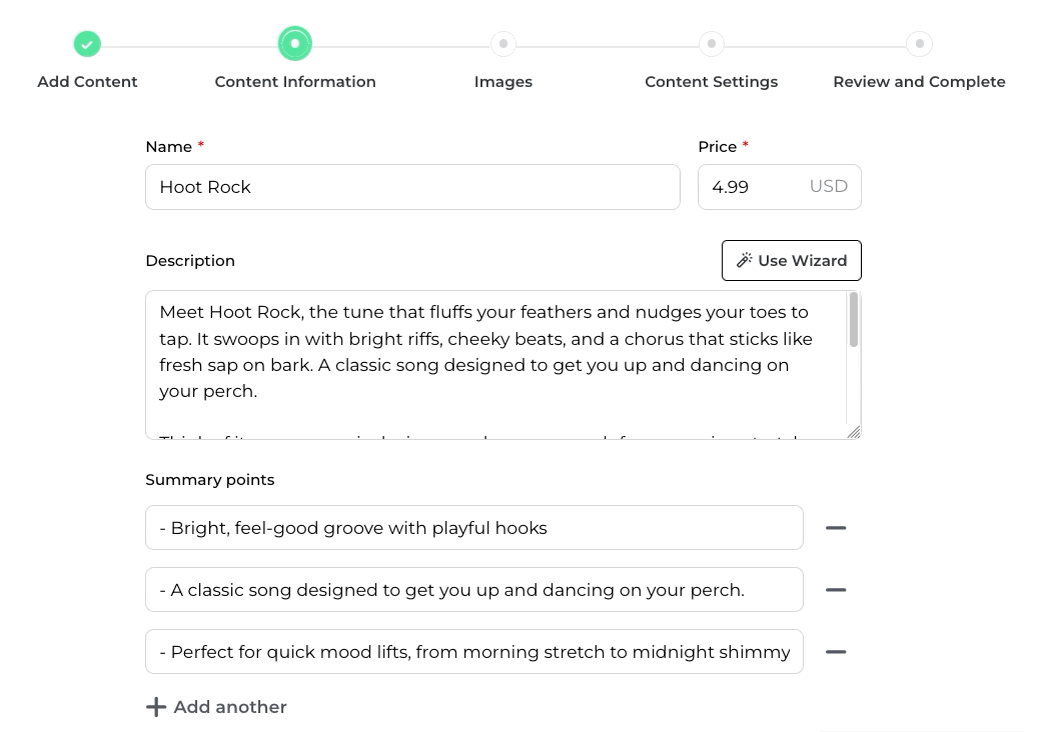Remove the 'A classic song designed' summary point
Screen dimensions: 1045x732
[x=836, y=590]
